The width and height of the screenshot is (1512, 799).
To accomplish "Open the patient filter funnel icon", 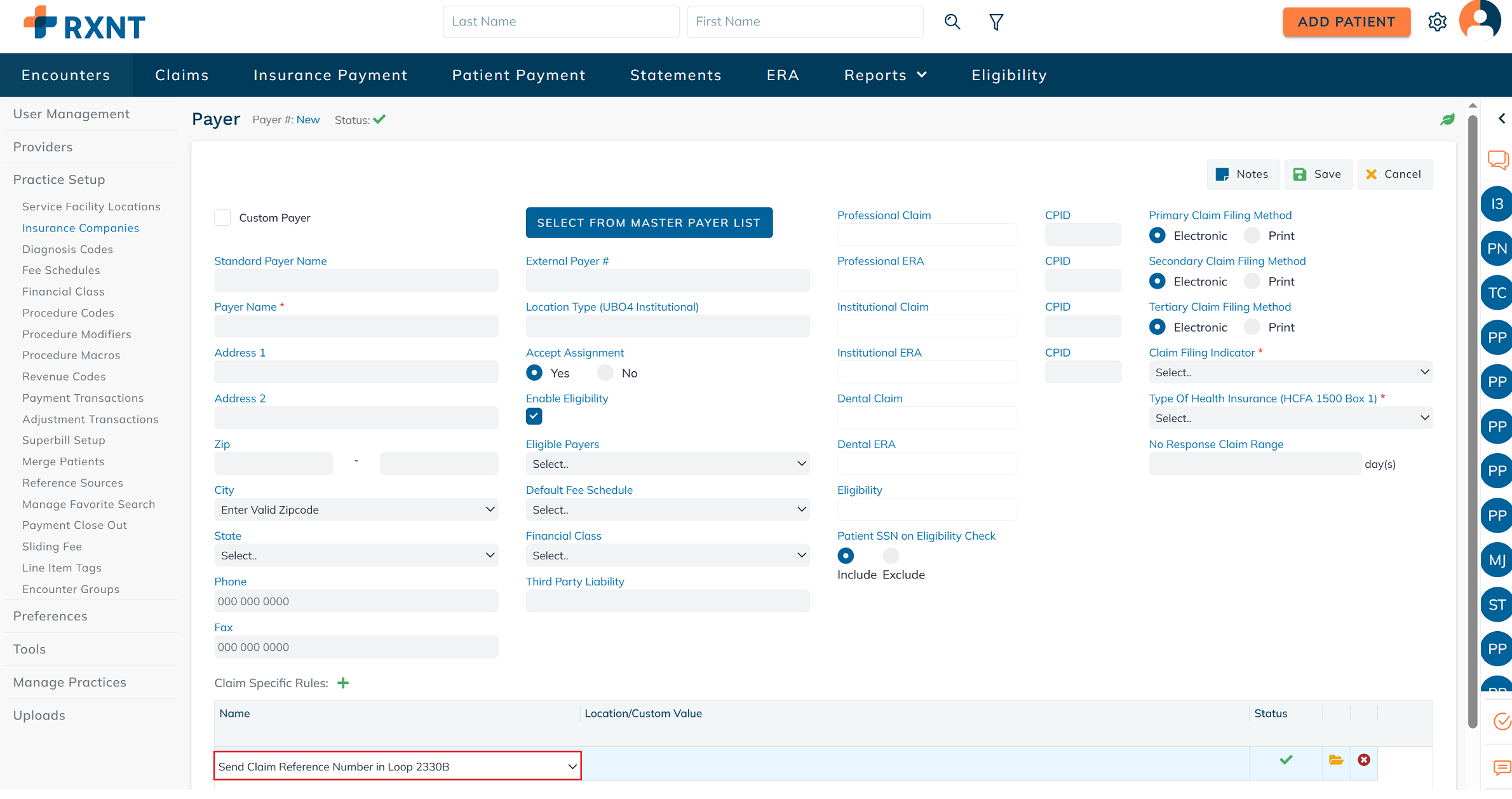I will point(996,22).
